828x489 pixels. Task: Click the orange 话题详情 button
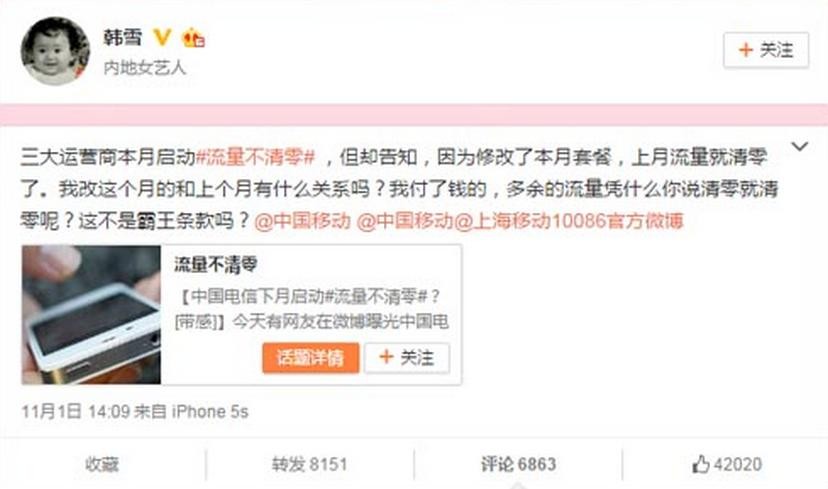310,358
